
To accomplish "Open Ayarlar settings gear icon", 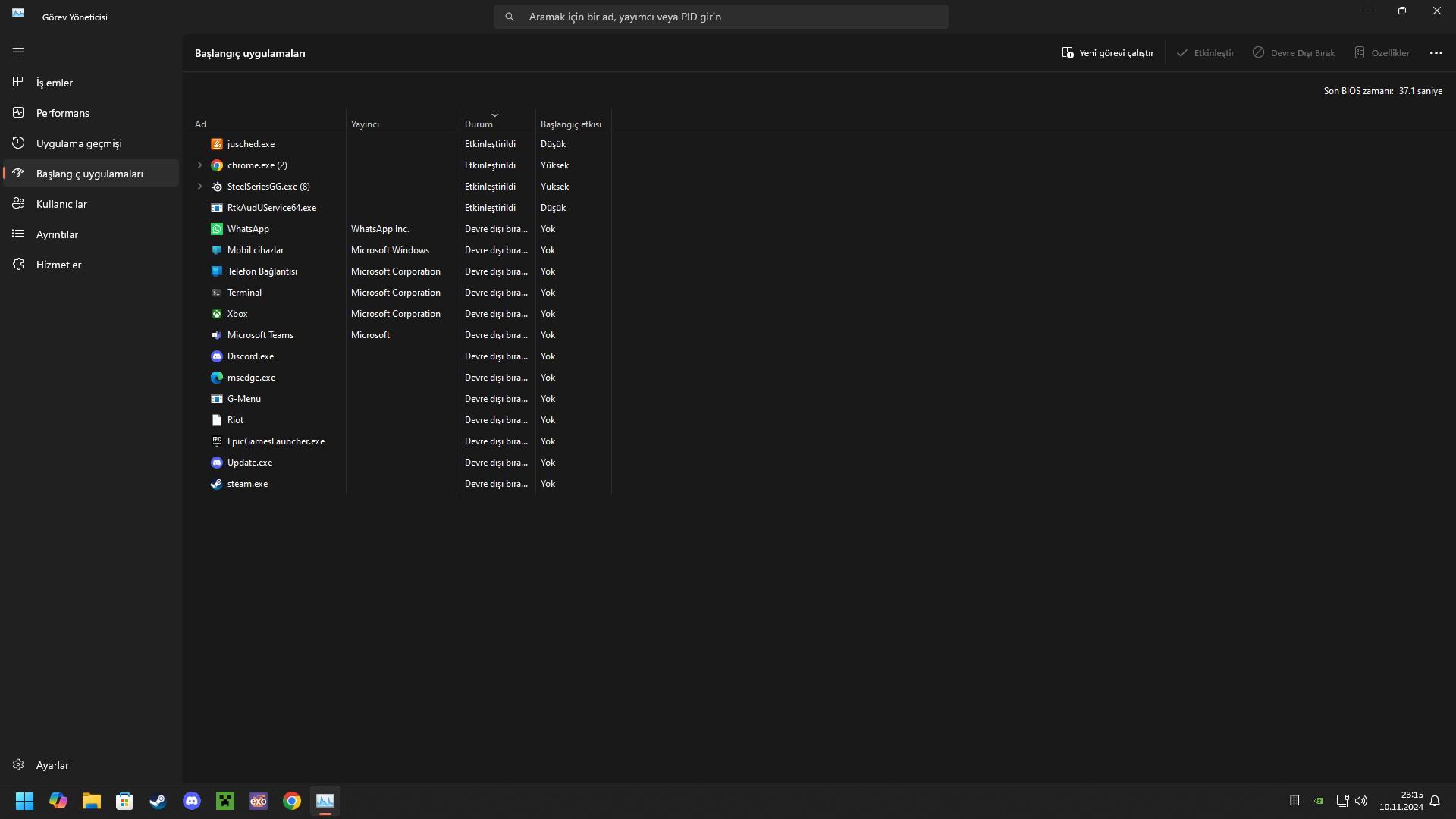I will pyautogui.click(x=18, y=764).
